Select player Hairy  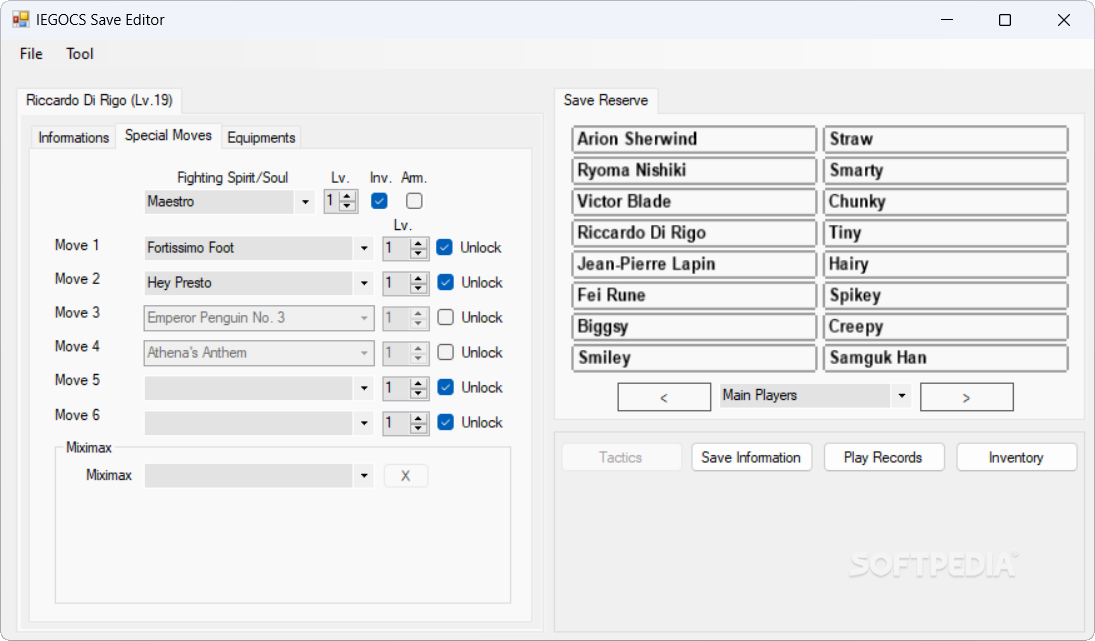click(946, 264)
